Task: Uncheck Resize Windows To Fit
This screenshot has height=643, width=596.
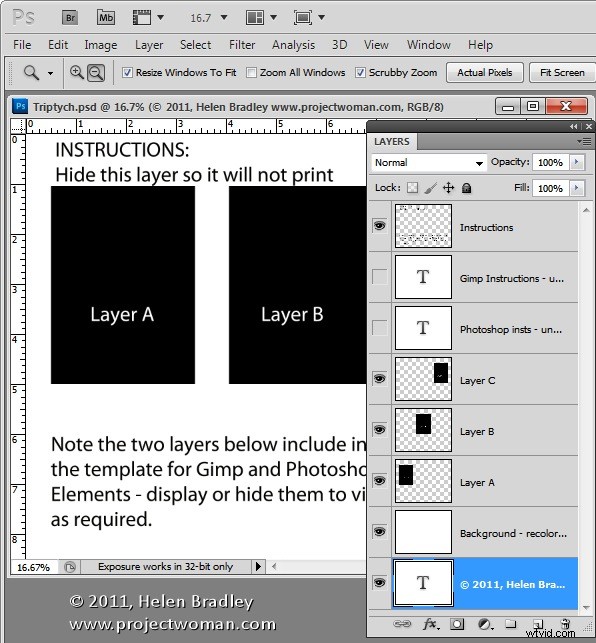Action: coord(127,73)
